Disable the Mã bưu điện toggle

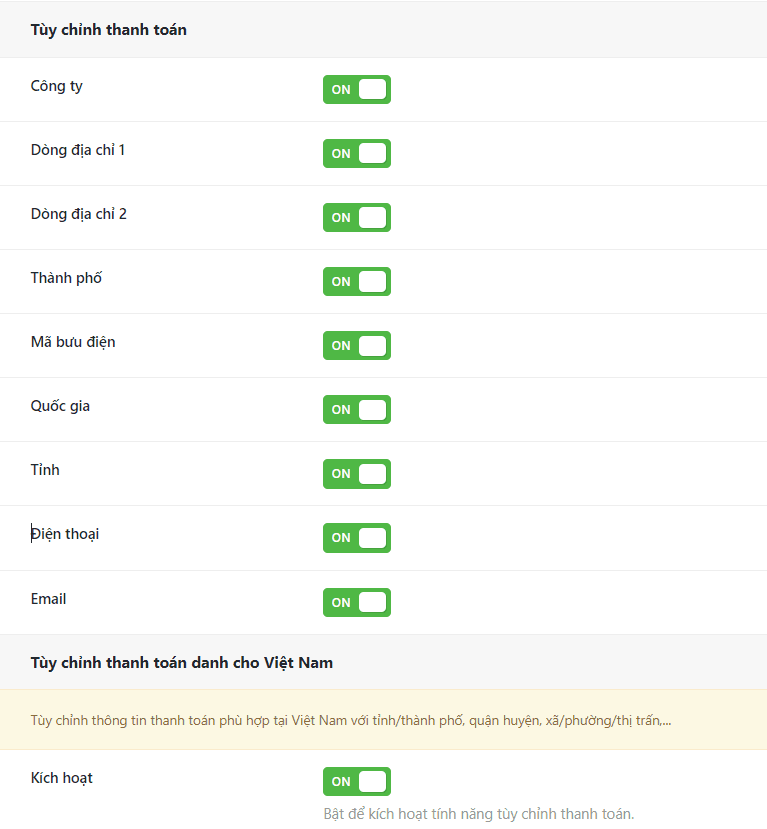point(356,345)
